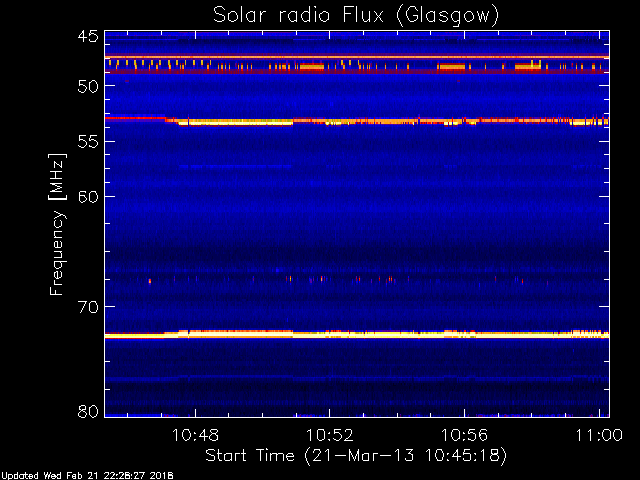Click the 11:00 time tick label
This screenshot has height=480, width=640.
[599, 435]
